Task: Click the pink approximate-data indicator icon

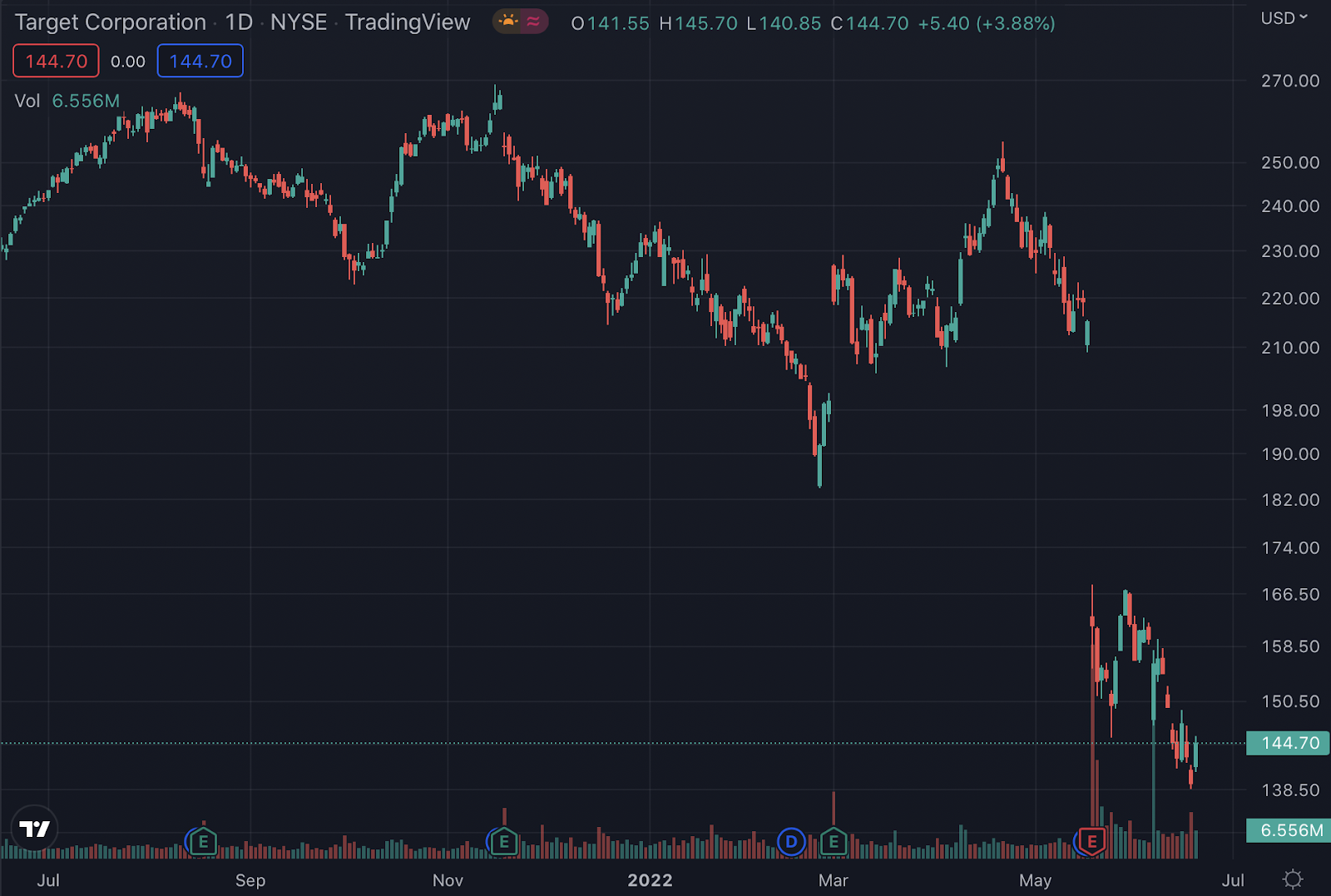Action: click(x=533, y=22)
